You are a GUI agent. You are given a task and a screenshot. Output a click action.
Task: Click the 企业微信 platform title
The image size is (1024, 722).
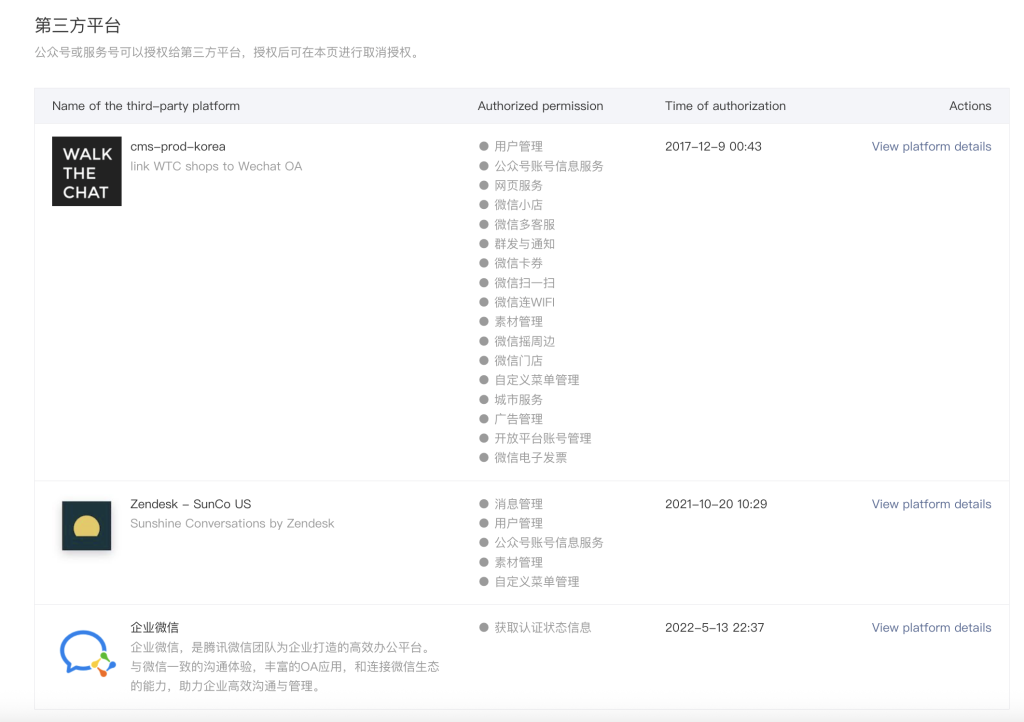click(x=154, y=627)
